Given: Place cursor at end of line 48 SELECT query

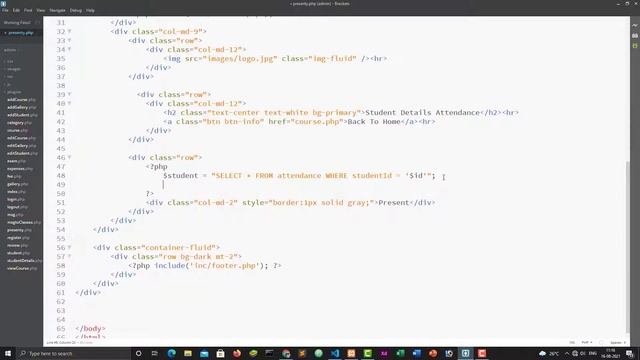Looking at the screenshot, I should pyautogui.click(x=436, y=176).
